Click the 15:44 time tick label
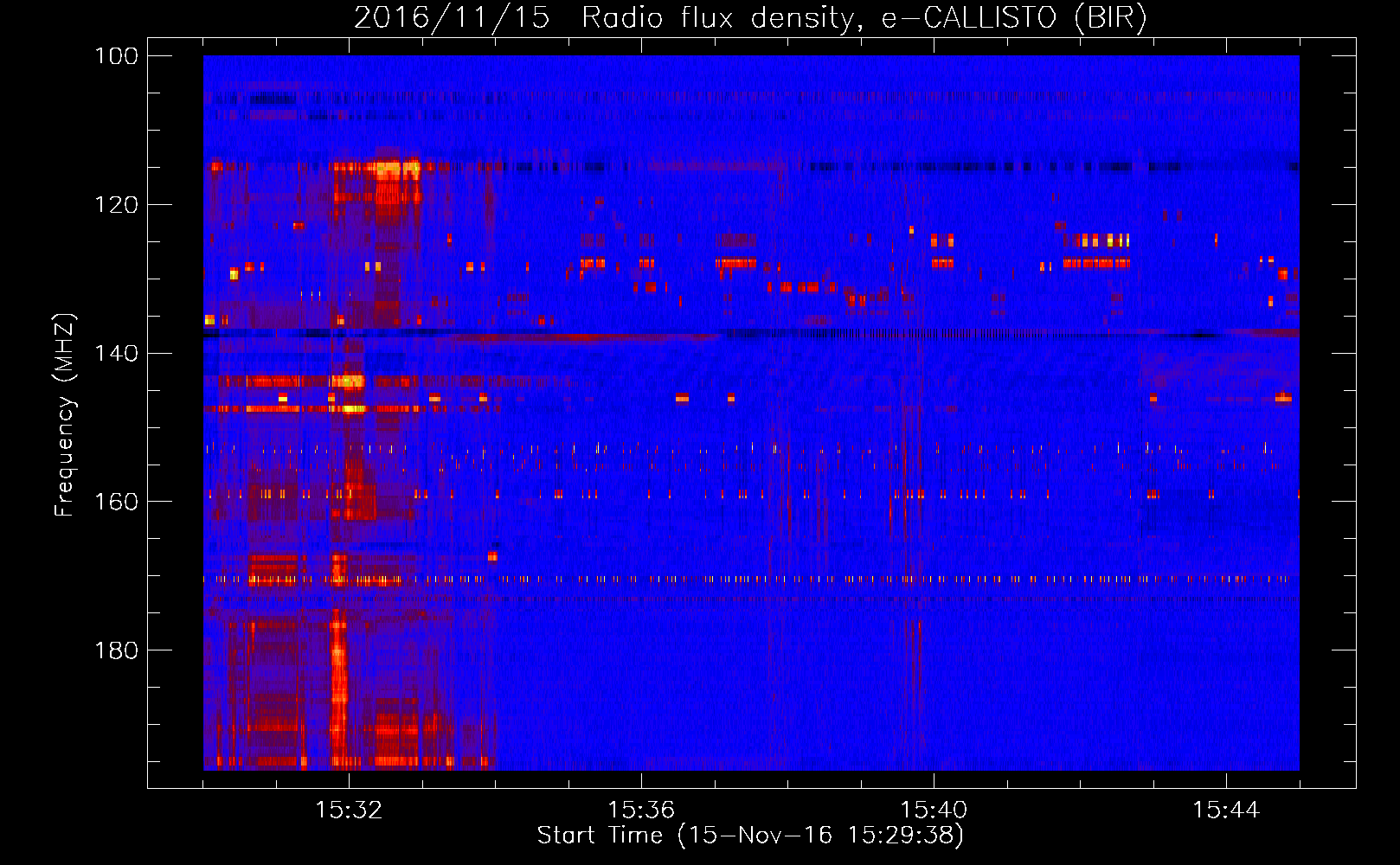The image size is (1400, 865). click(1226, 811)
